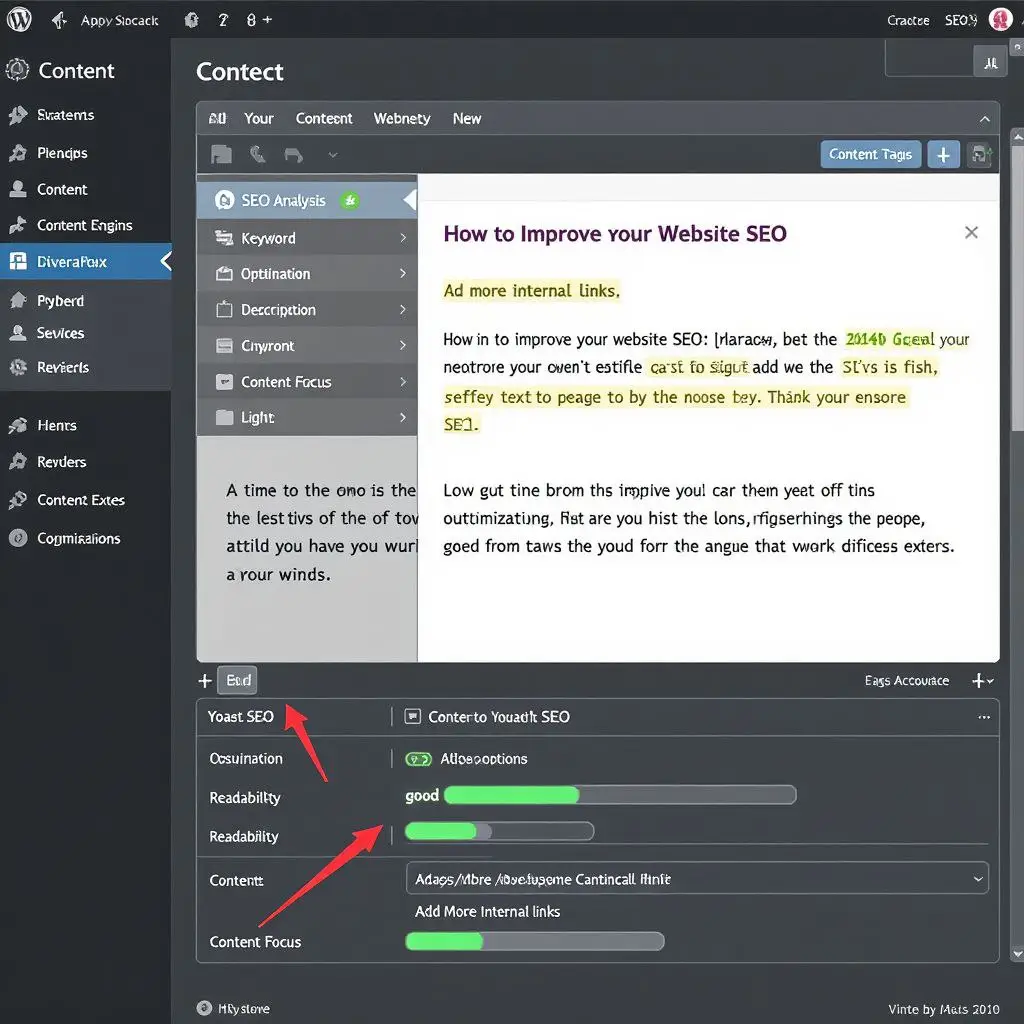The image size is (1024, 1024).
Task: Click the Readability good progress bar
Action: pos(620,795)
